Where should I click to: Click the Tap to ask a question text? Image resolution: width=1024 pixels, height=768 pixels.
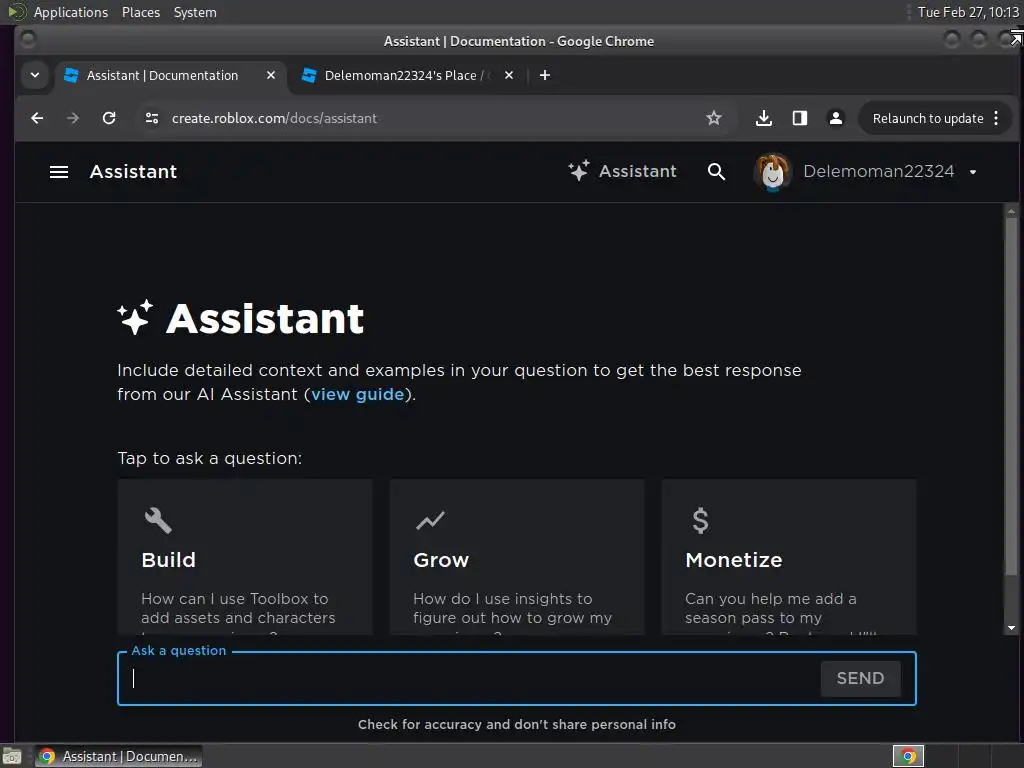tap(210, 458)
